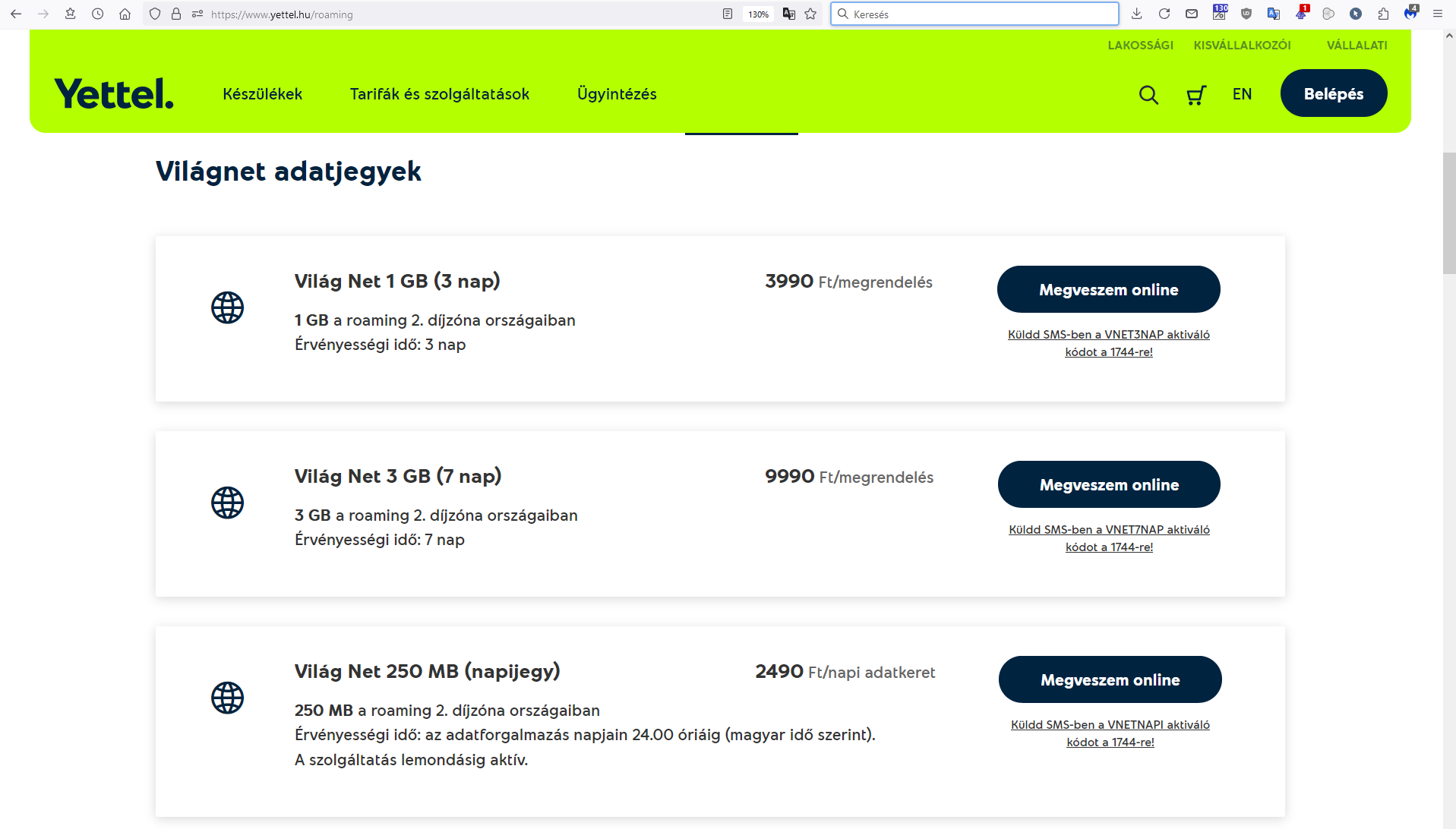Image resolution: width=1456 pixels, height=829 pixels.
Task: Click the Világ Net 250 MB (napijegy) title
Action: [x=427, y=672]
